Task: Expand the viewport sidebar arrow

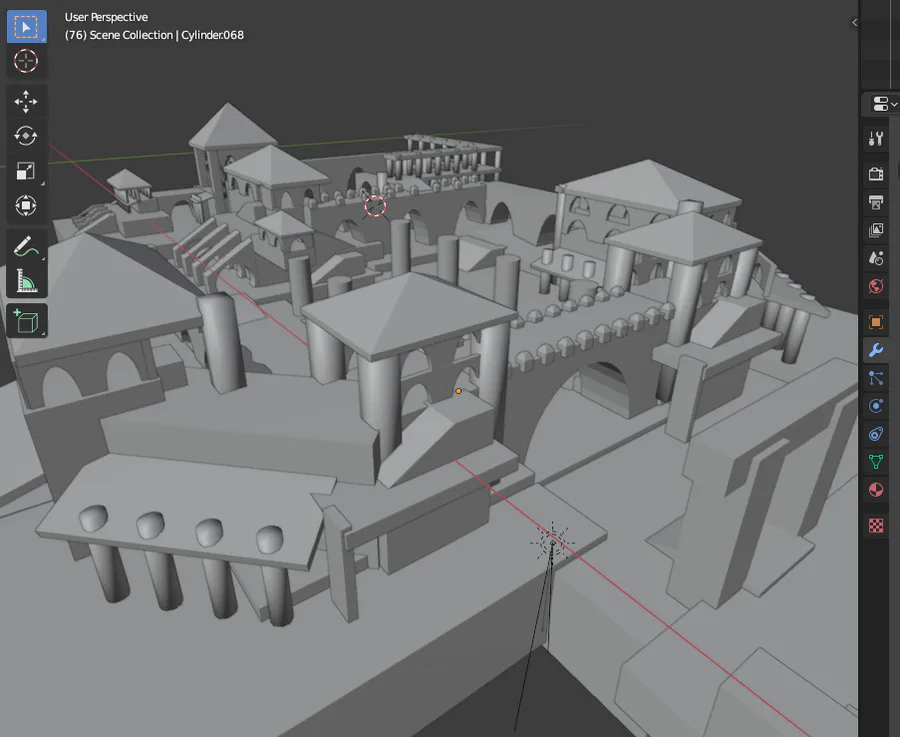Action: coord(854,22)
